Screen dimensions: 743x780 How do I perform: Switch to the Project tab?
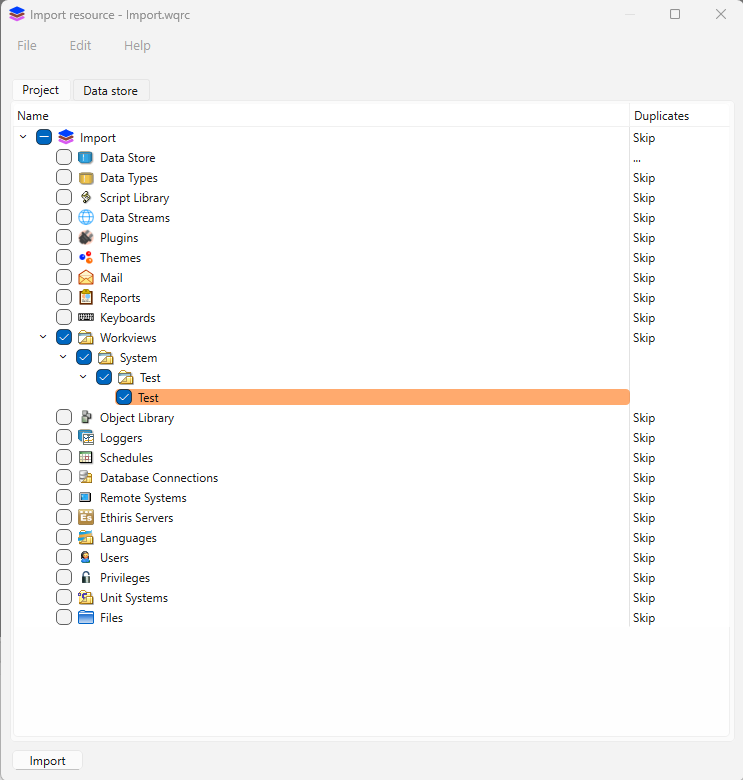coord(41,90)
